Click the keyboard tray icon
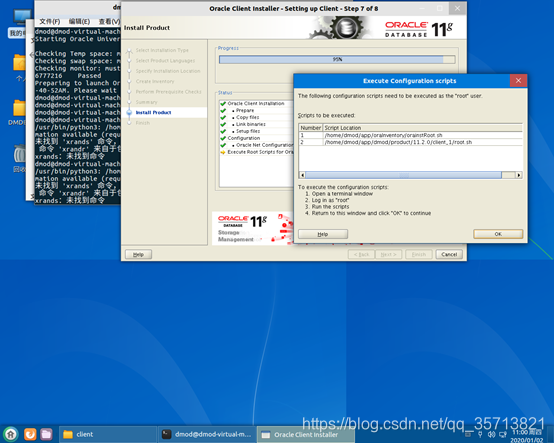The image size is (554, 443). [468, 434]
